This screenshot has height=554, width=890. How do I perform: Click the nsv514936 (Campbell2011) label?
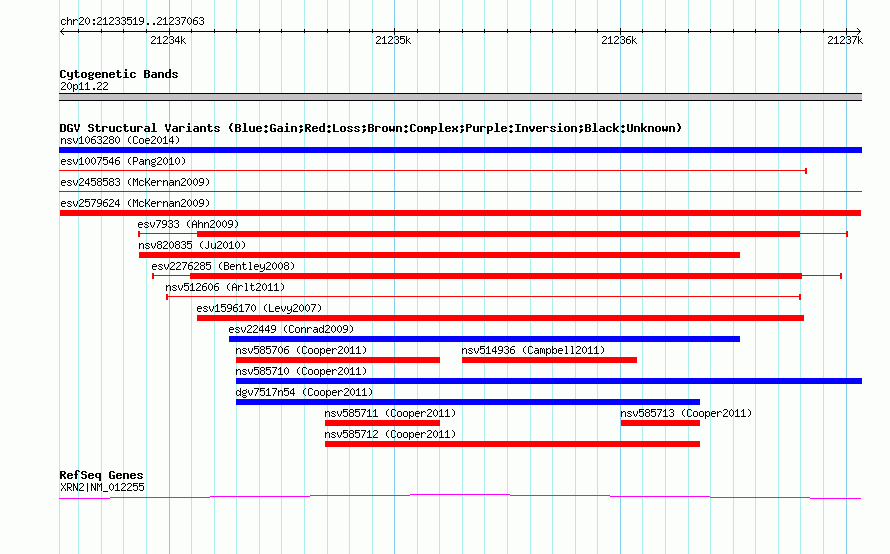pos(533,350)
